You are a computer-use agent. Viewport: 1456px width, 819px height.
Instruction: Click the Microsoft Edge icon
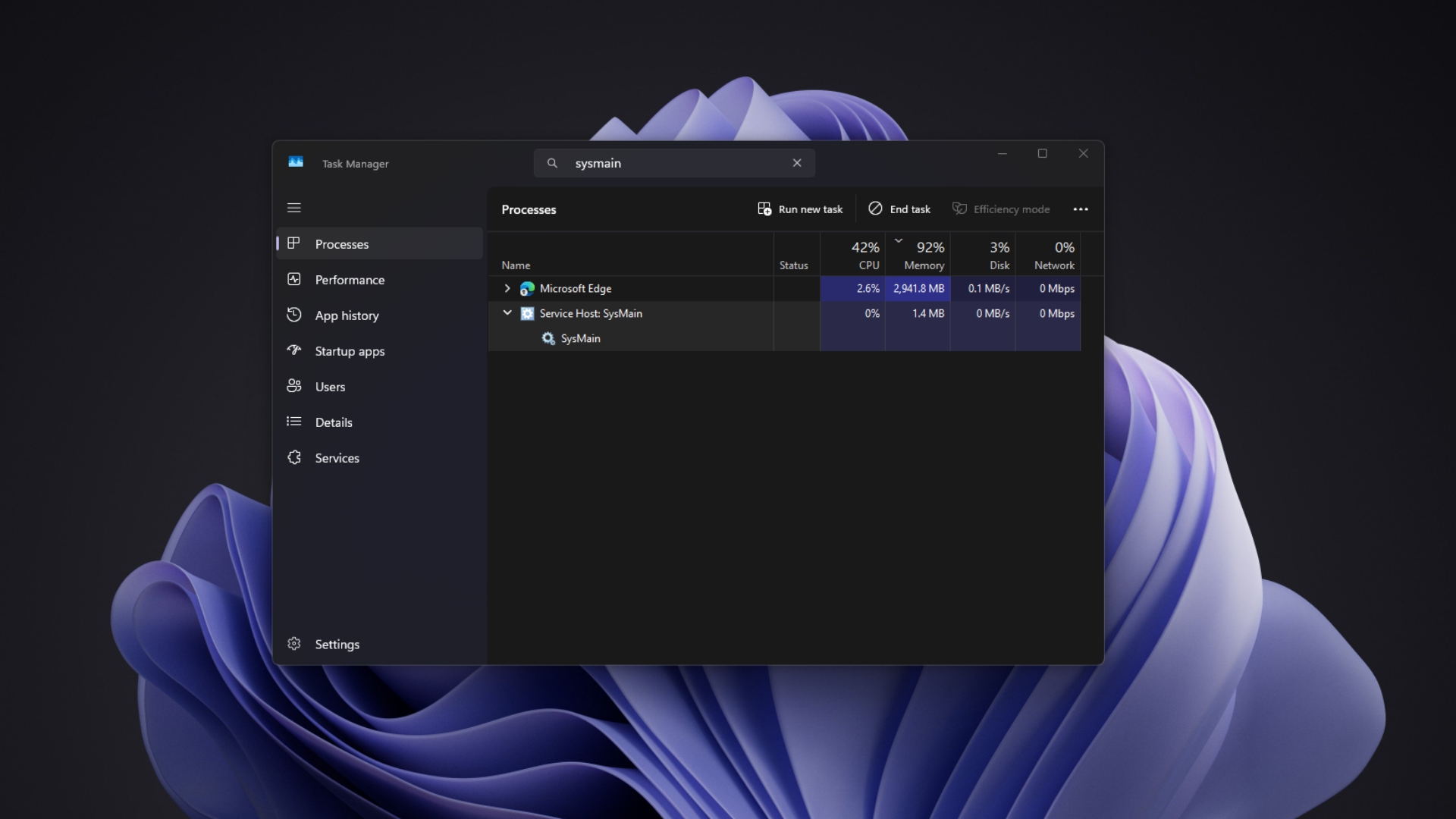pyautogui.click(x=527, y=288)
